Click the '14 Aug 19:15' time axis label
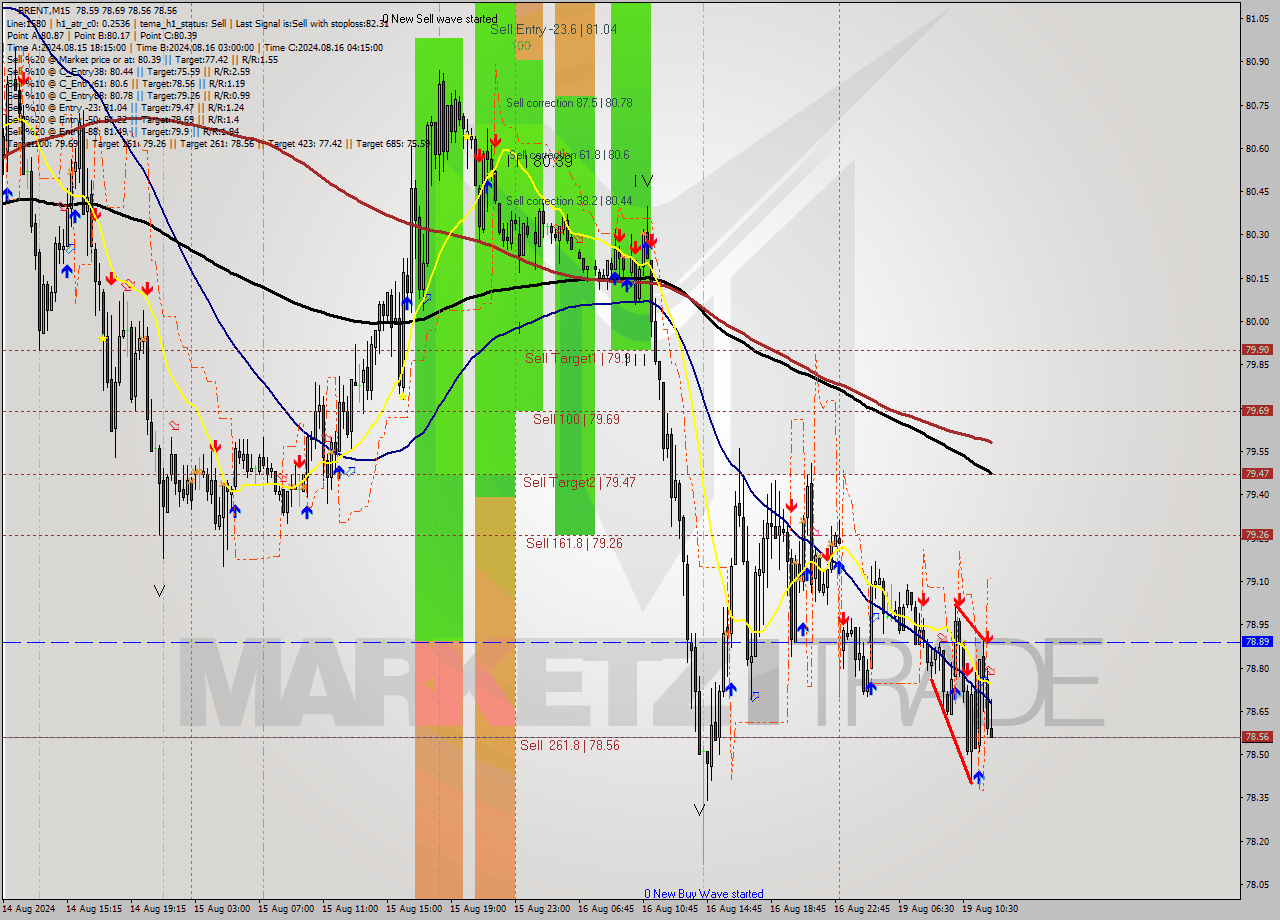1280x920 pixels. point(158,909)
